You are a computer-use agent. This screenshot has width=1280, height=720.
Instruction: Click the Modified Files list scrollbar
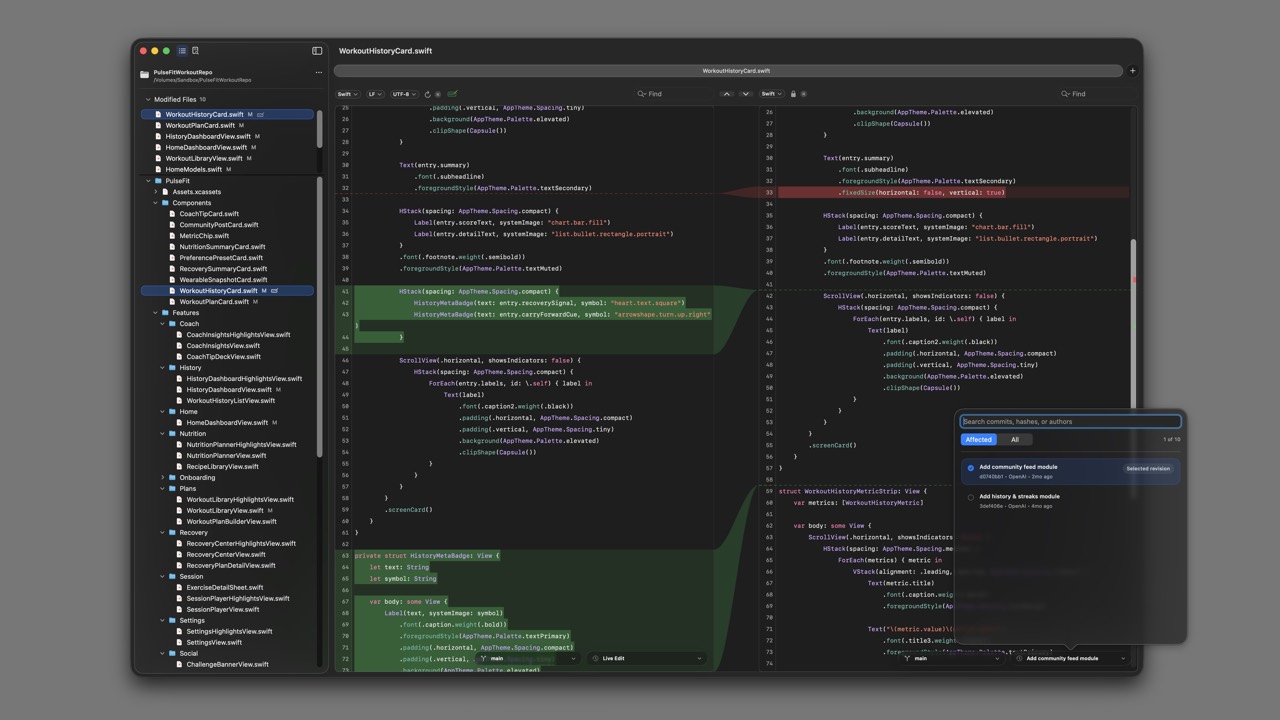coord(320,131)
